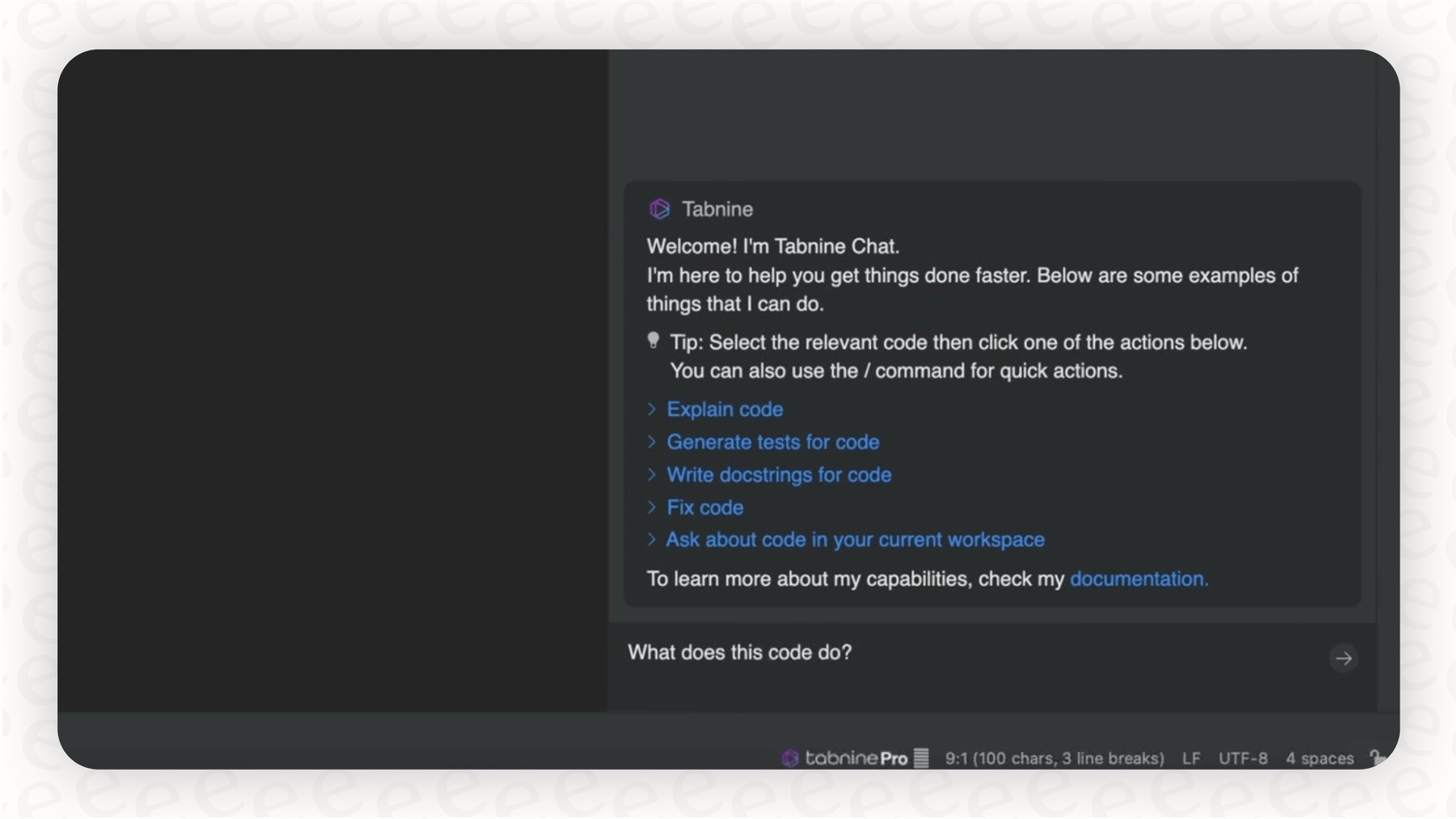Click the Tabnine logo icon in the chat header
This screenshot has width=1456, height=819.
click(x=660, y=209)
